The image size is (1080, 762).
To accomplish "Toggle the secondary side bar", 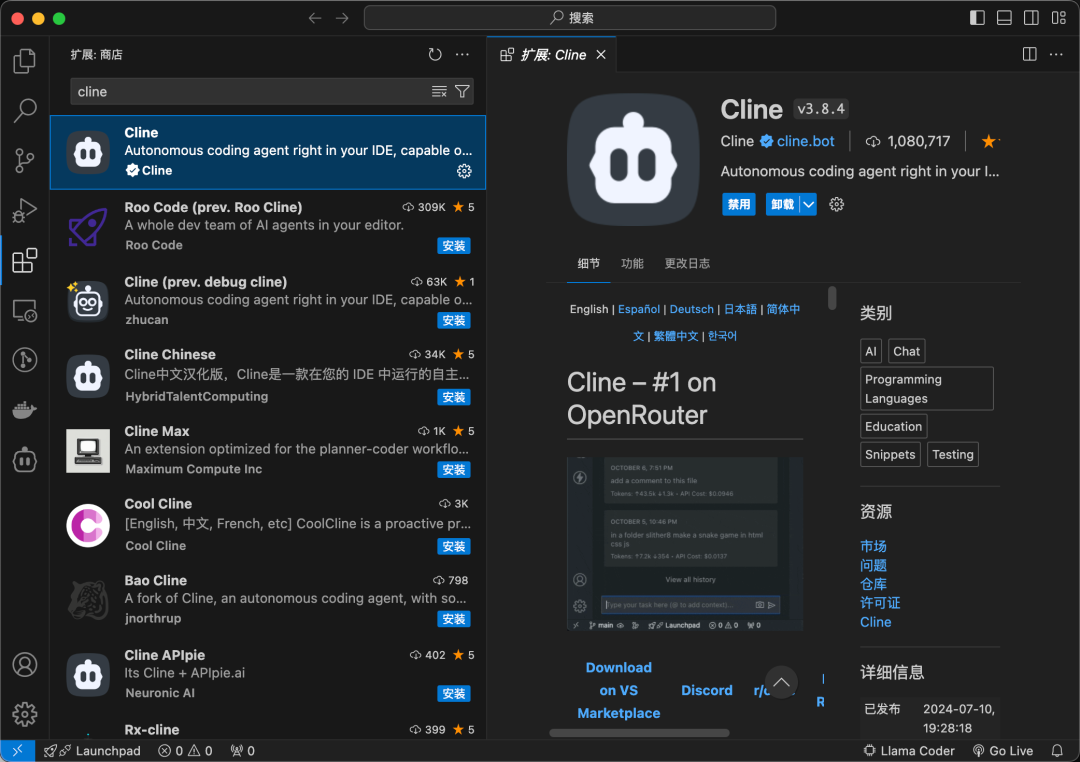I will [1030, 17].
